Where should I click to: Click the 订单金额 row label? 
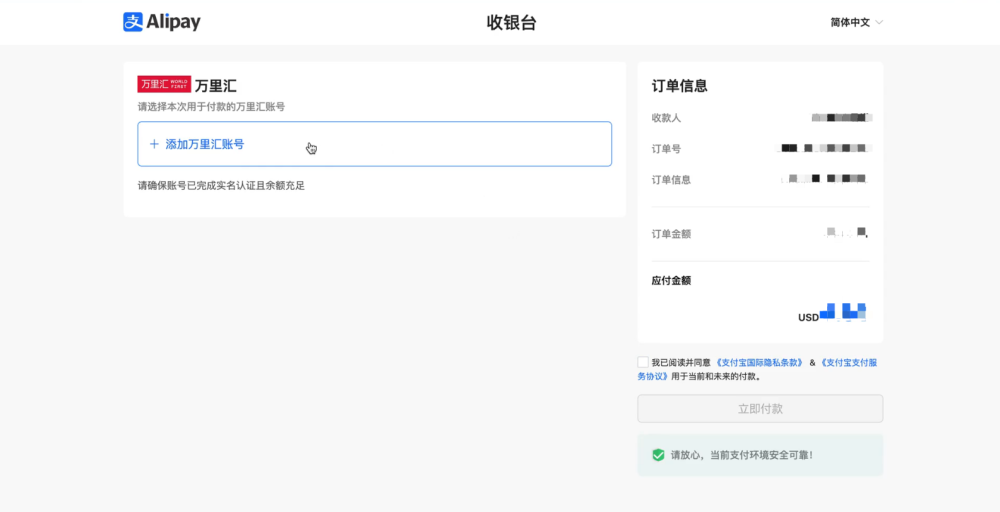click(x=671, y=234)
